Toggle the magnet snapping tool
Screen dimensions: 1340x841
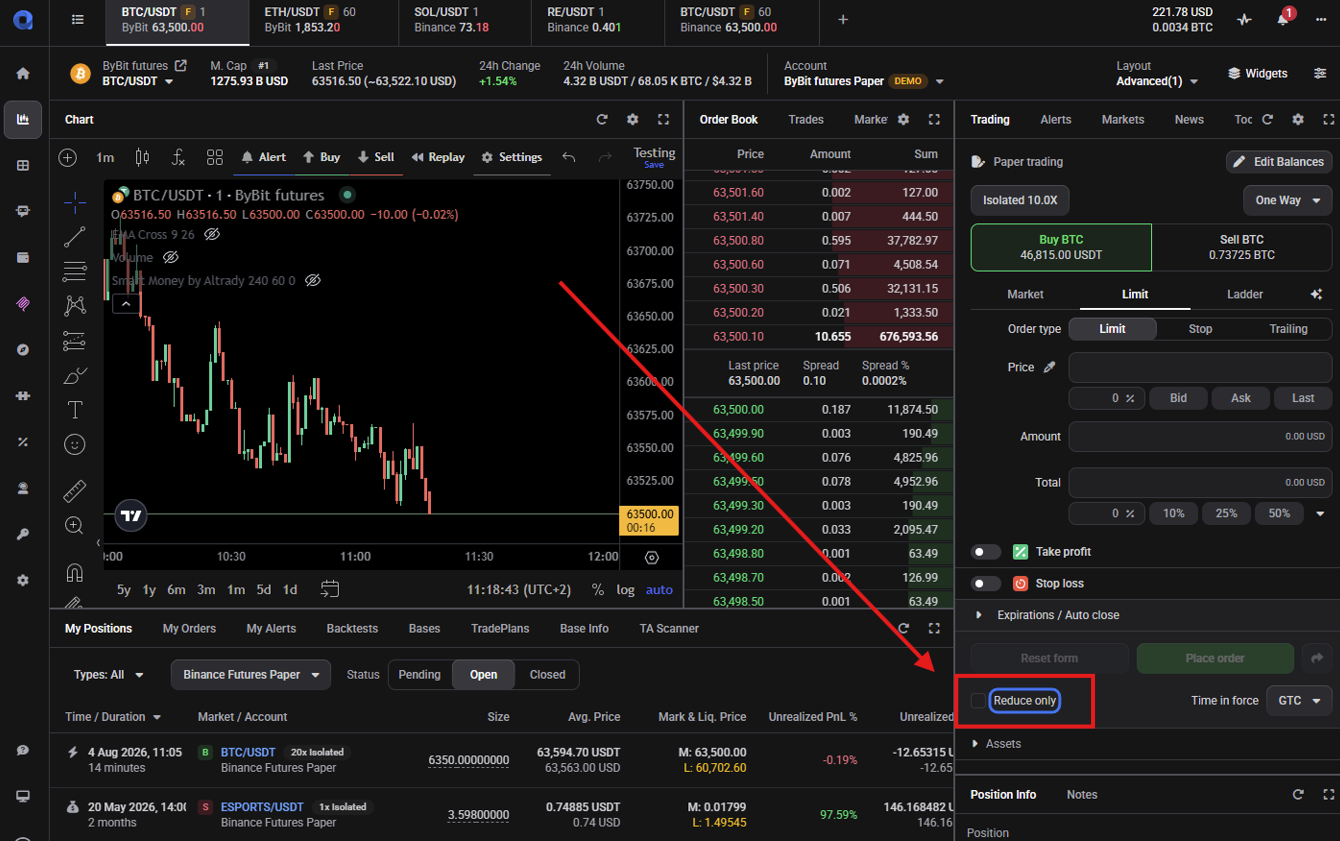(75, 572)
